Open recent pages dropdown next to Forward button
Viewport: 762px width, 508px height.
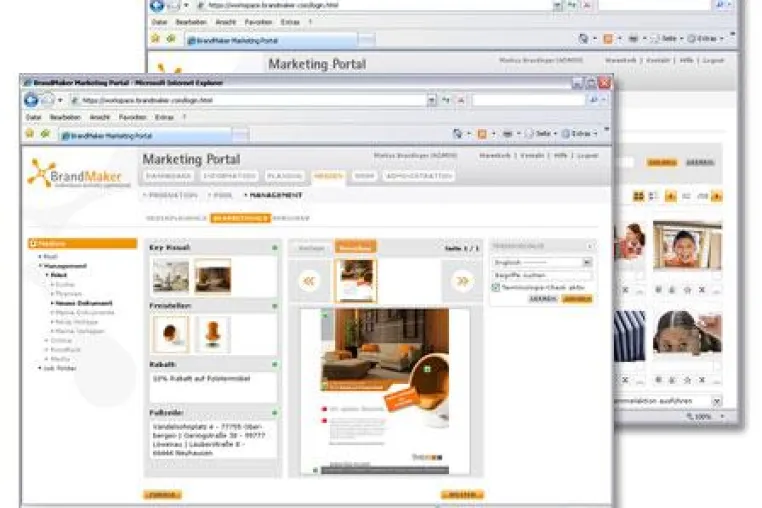click(x=60, y=101)
